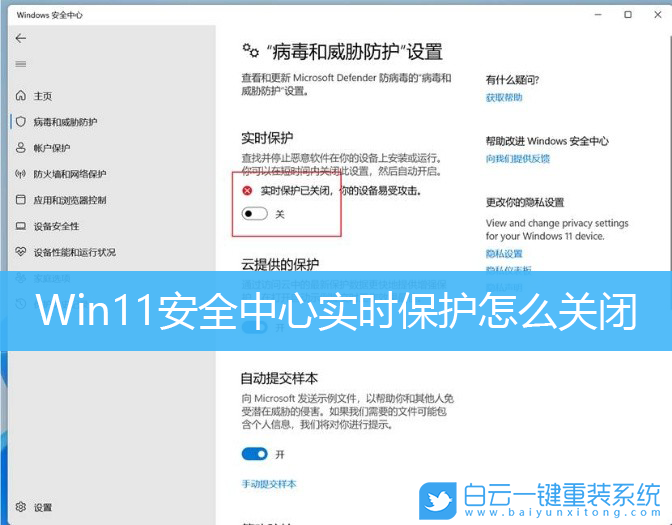Image resolution: width=672 pixels, height=525 pixels.
Task: Open 防火墙和网络保护 section
Action: point(70,174)
